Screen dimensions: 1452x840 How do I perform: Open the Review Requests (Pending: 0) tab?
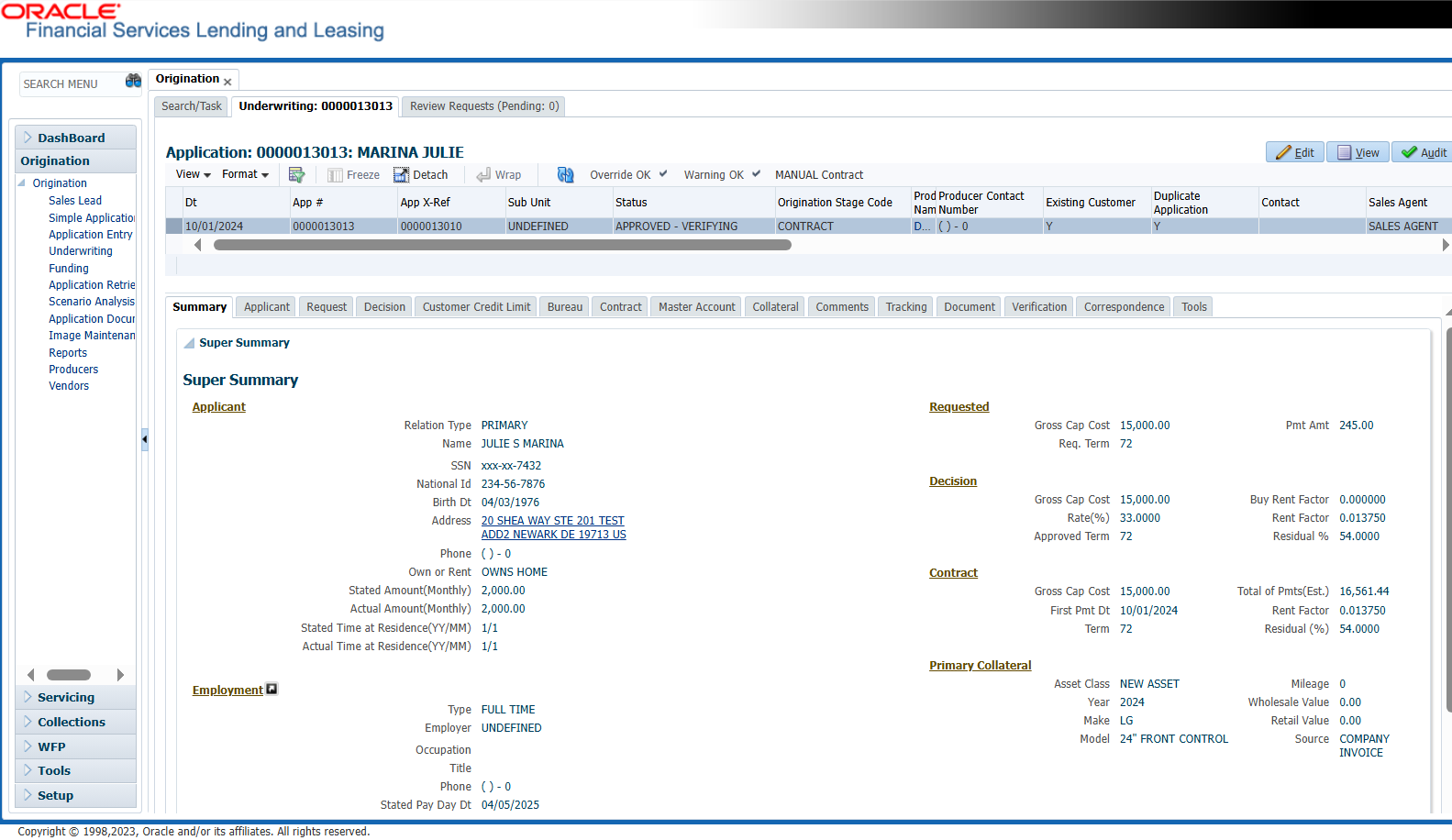pos(483,106)
